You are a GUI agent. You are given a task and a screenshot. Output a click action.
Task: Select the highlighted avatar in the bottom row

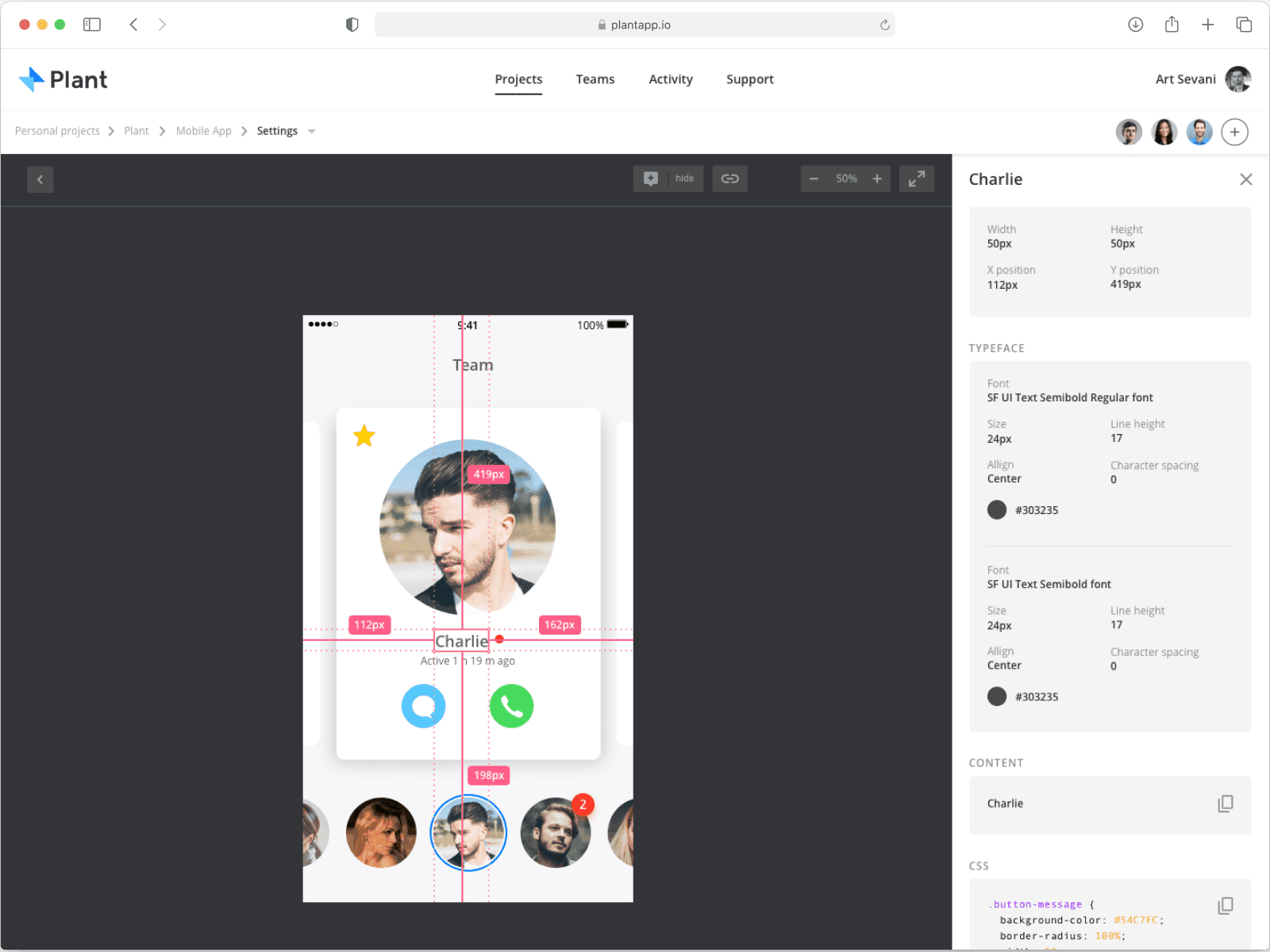pyautogui.click(x=468, y=833)
